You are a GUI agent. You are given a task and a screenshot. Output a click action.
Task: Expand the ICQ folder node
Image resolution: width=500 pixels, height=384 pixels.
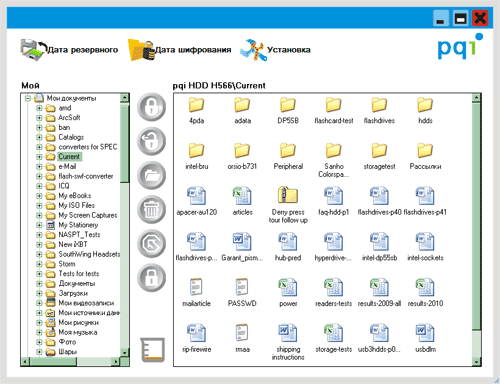tap(39, 186)
